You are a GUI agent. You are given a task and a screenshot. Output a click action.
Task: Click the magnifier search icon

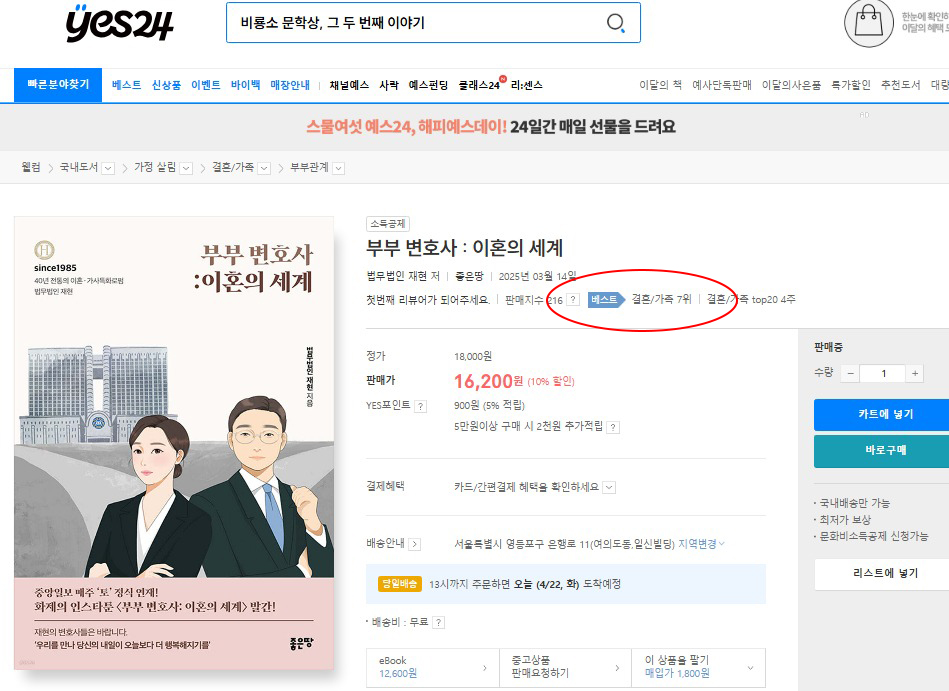point(616,23)
